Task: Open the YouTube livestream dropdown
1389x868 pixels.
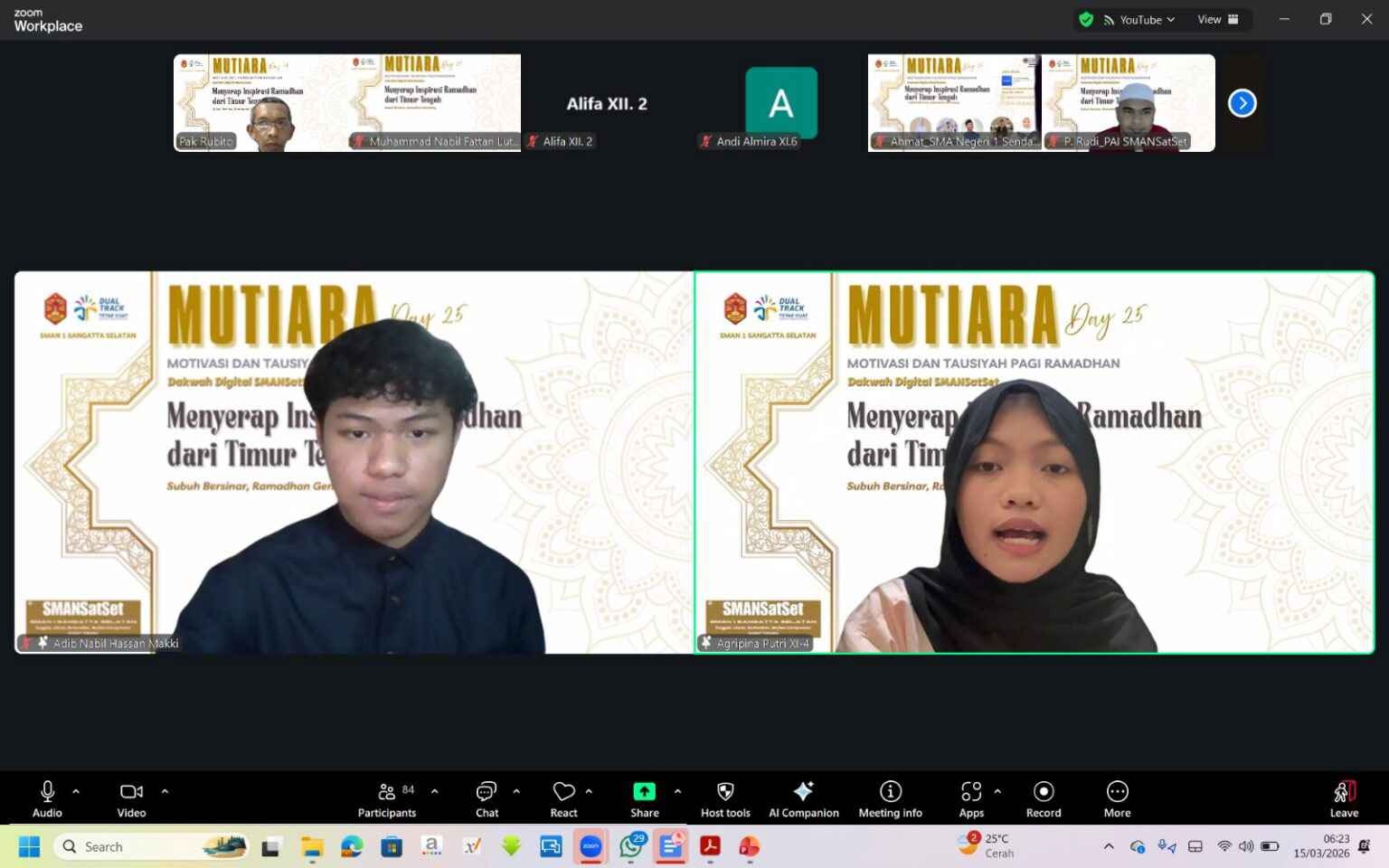Action: click(1139, 20)
